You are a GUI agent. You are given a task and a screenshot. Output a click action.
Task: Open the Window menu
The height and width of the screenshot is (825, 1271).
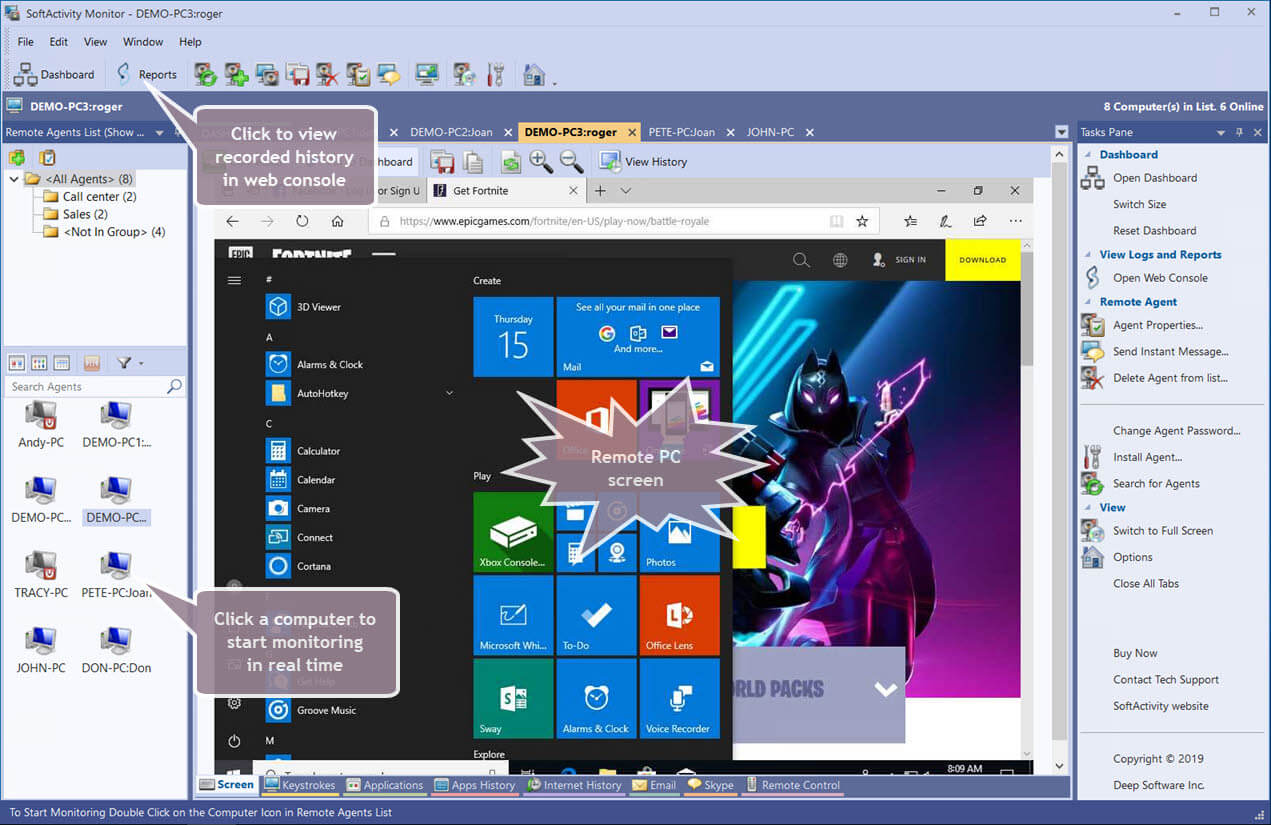(143, 42)
